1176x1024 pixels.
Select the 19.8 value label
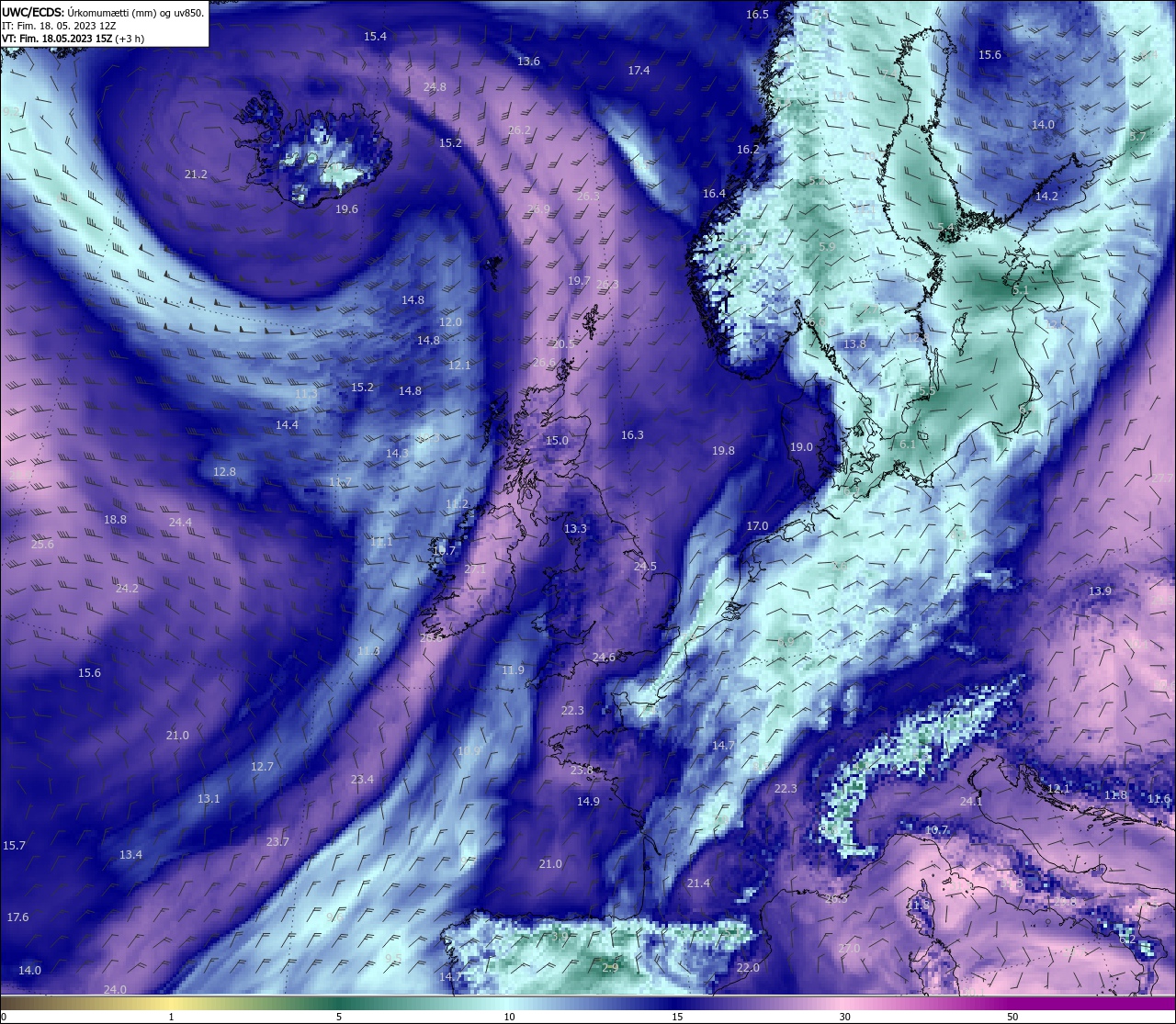(x=723, y=451)
